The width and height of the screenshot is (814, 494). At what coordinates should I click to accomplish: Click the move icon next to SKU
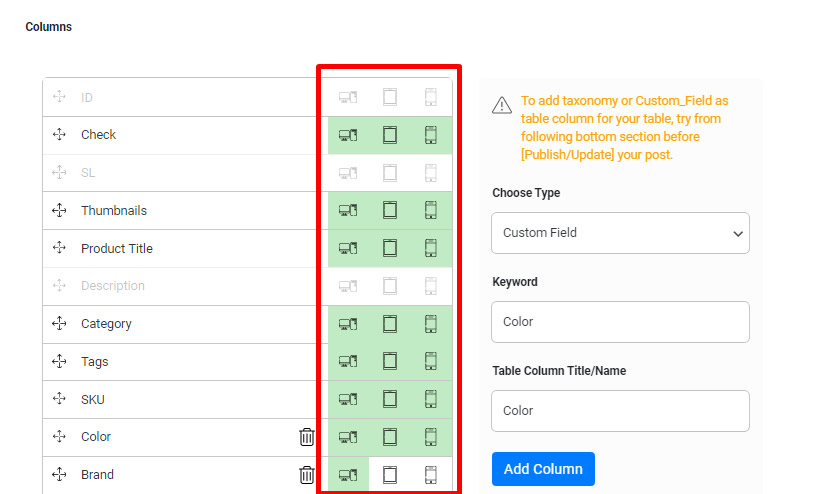coord(59,400)
